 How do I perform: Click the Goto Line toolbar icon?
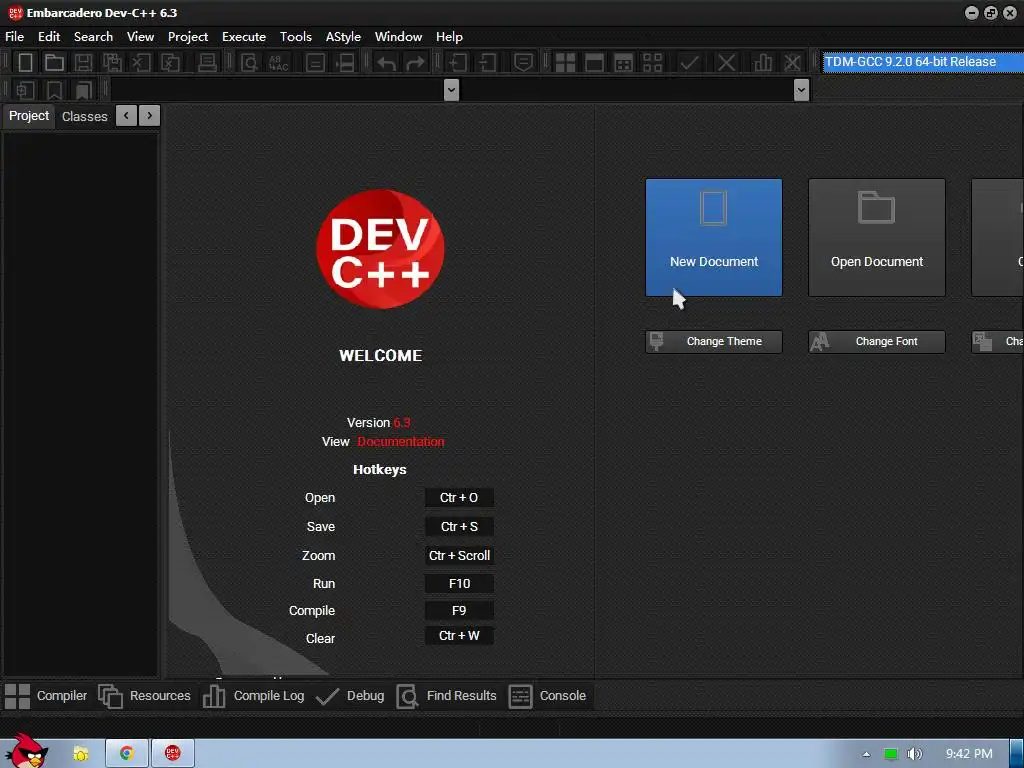pos(345,63)
